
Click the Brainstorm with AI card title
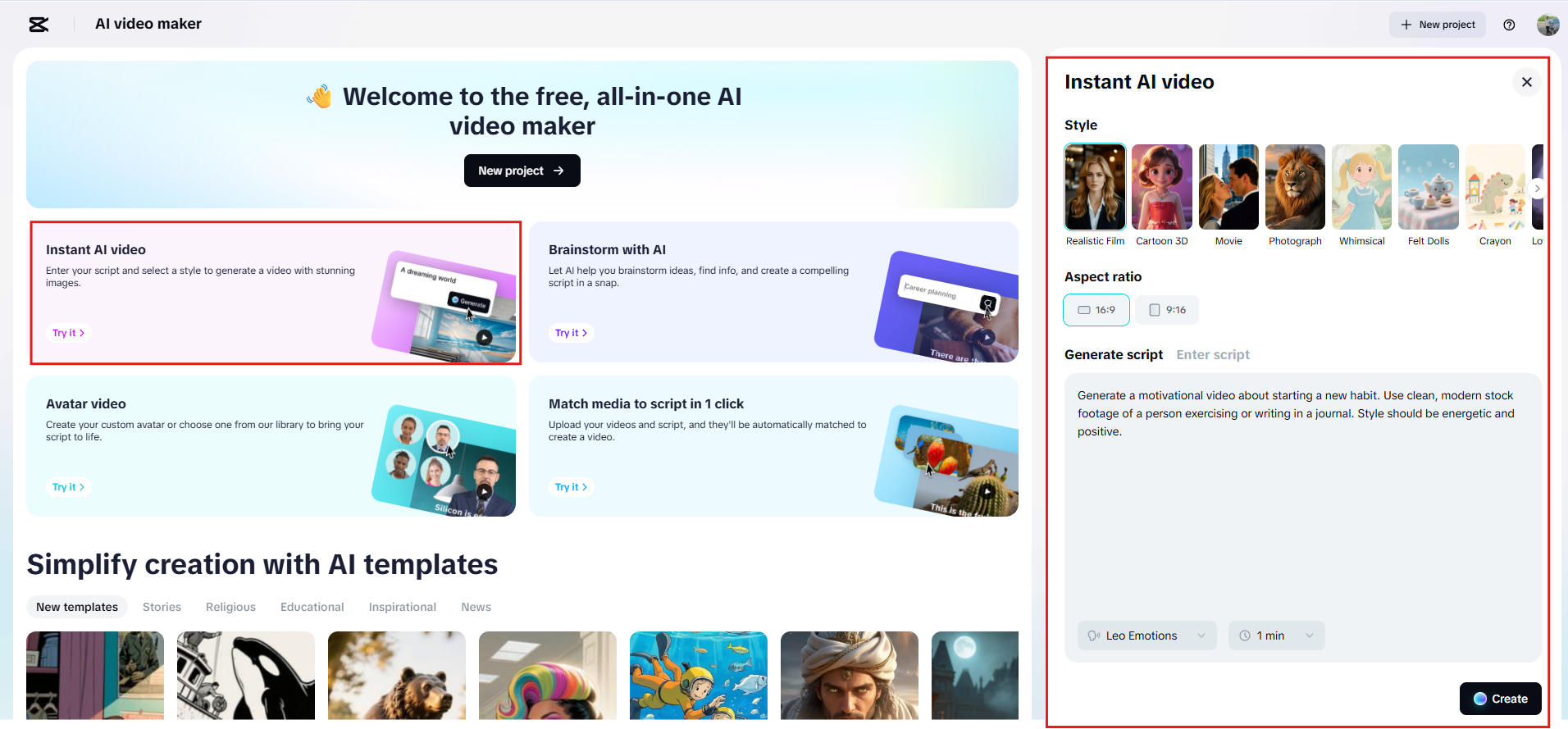click(607, 249)
